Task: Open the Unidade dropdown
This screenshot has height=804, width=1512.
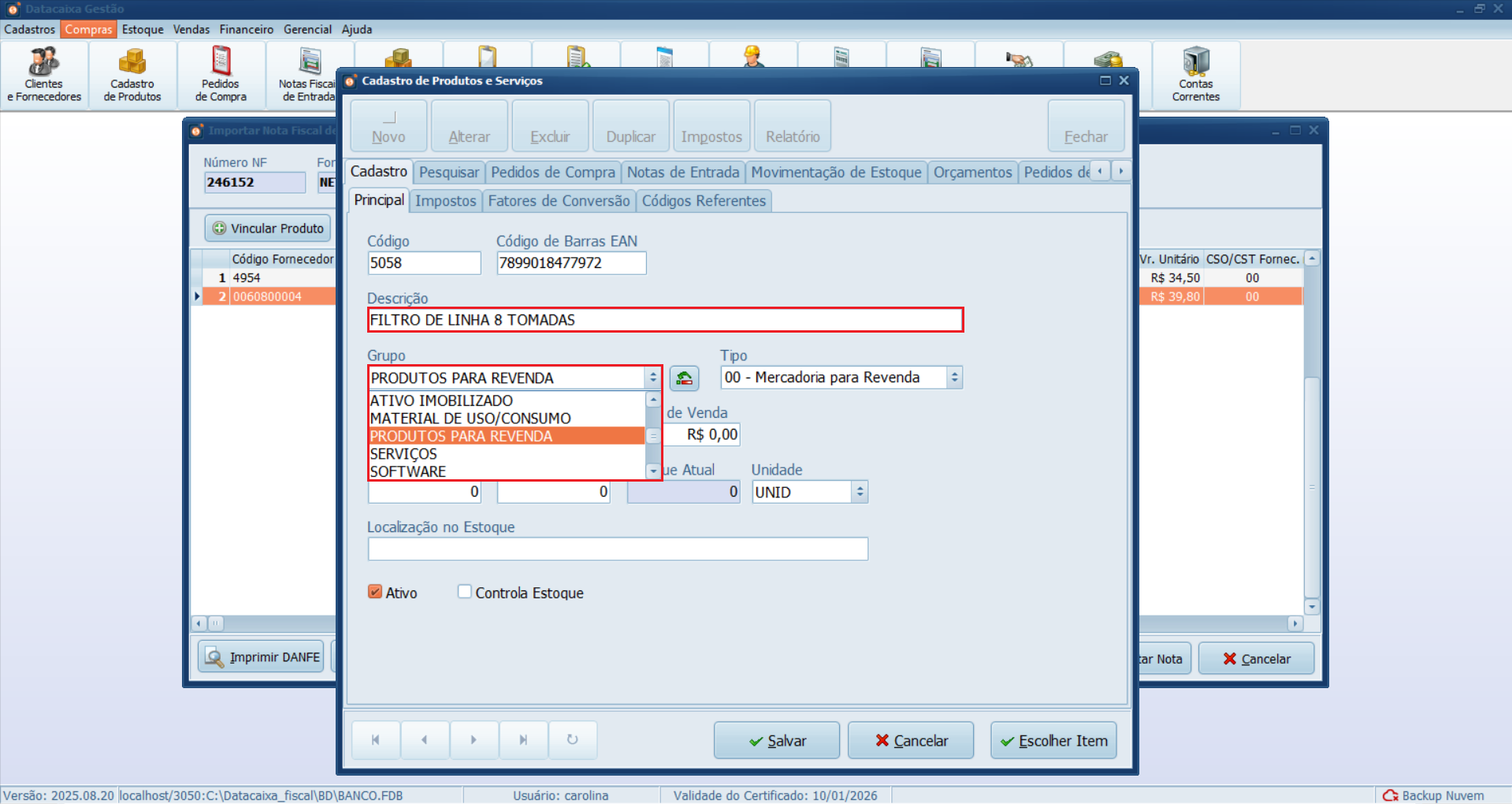Action: [x=860, y=492]
